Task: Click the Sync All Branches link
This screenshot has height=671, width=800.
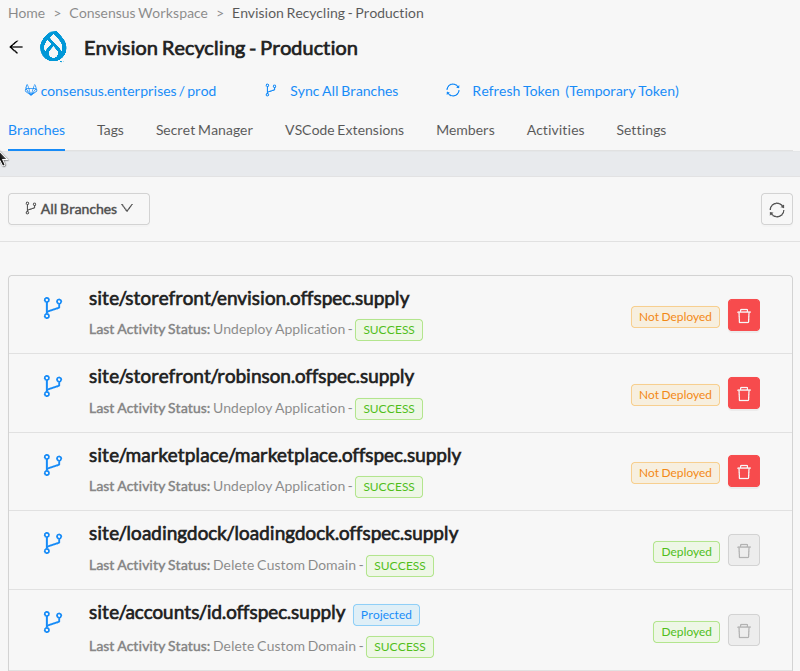Action: coord(344,91)
